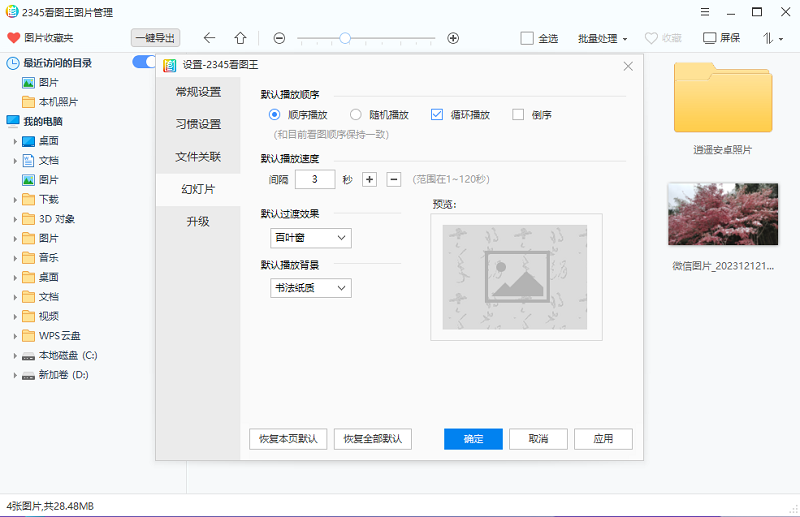The width and height of the screenshot is (800, 517).
Task: Uncheck the 循环播放 checkbox
Action: [437, 115]
